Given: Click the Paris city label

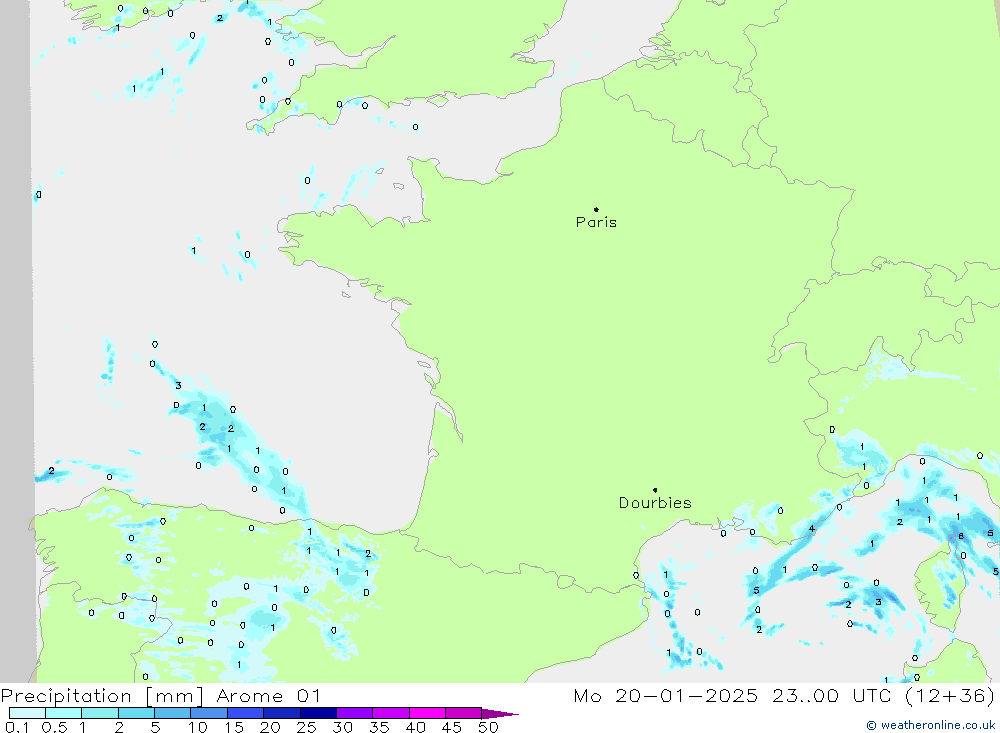Looking at the screenshot, I should (596, 222).
